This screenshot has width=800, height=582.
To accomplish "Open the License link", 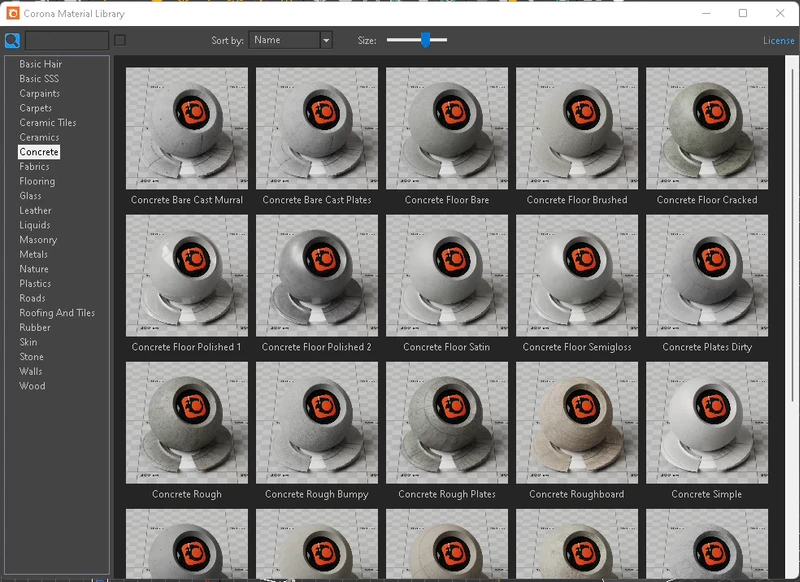I will coord(779,40).
